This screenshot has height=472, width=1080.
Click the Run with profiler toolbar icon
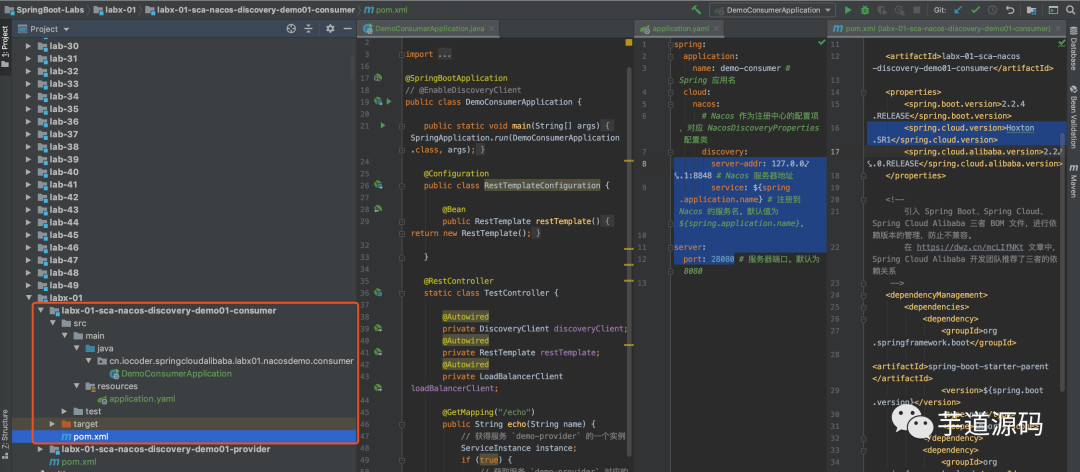pyautogui.click(x=899, y=10)
